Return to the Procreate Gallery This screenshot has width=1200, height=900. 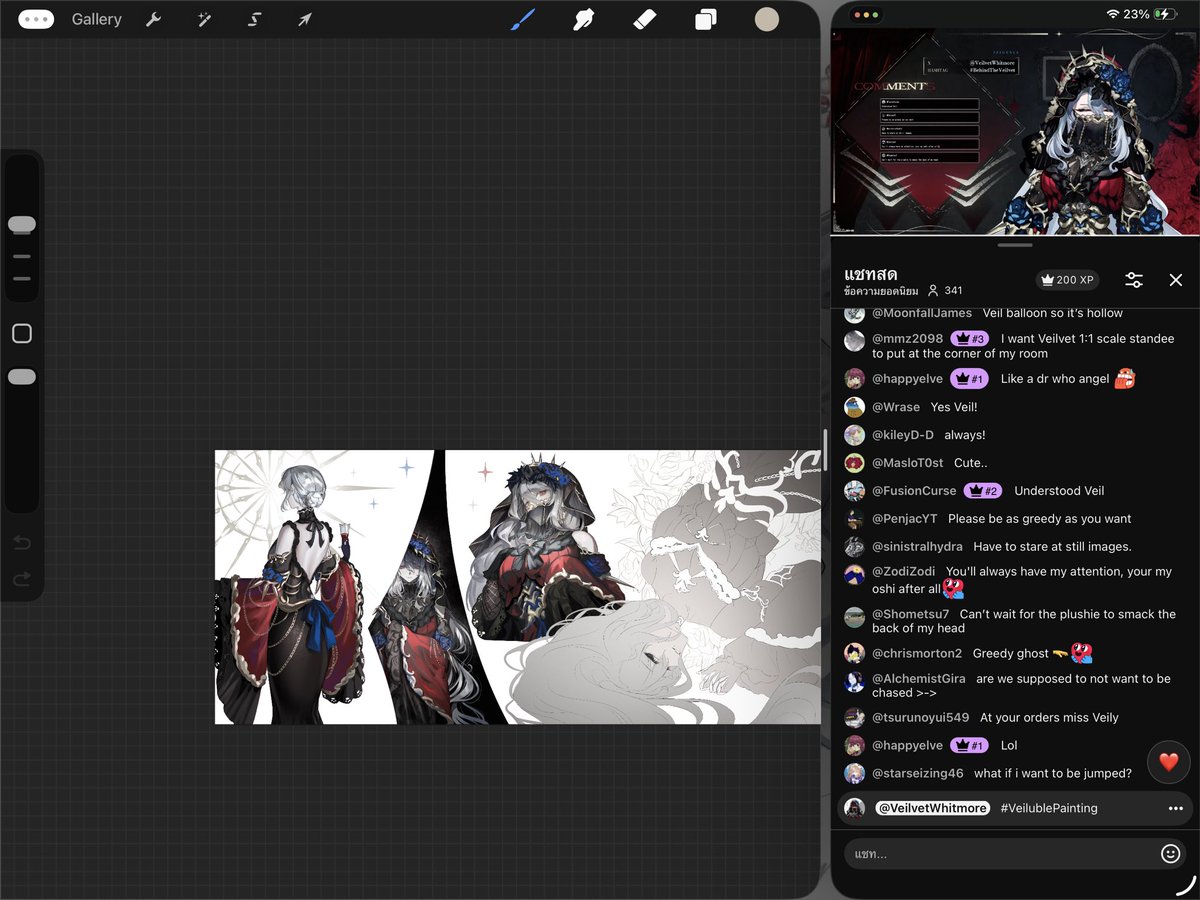(x=96, y=19)
